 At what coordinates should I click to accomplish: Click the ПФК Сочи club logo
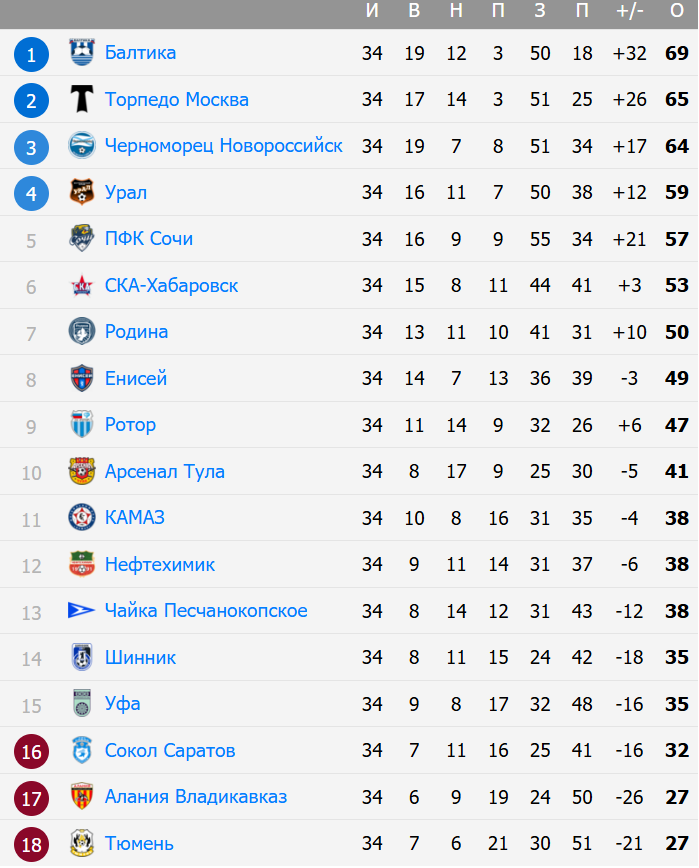coord(82,239)
